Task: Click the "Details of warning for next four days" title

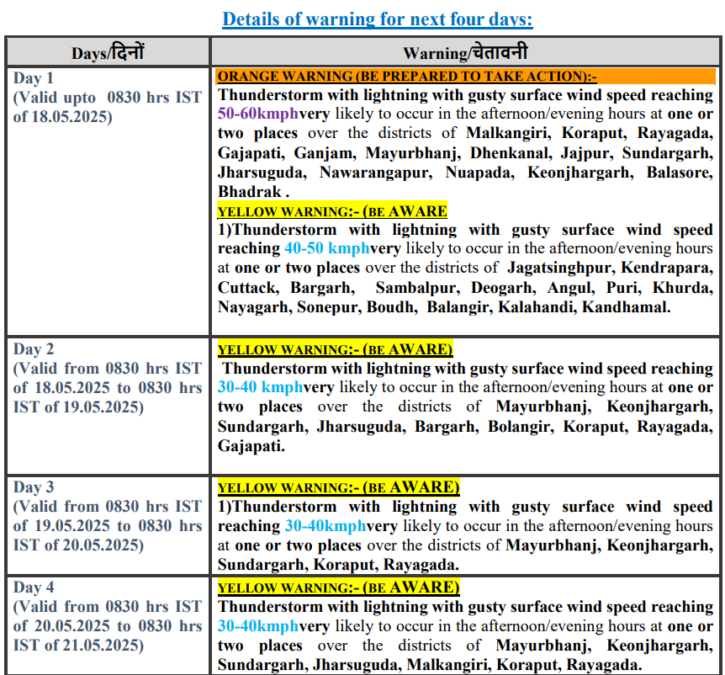Action: click(377, 19)
